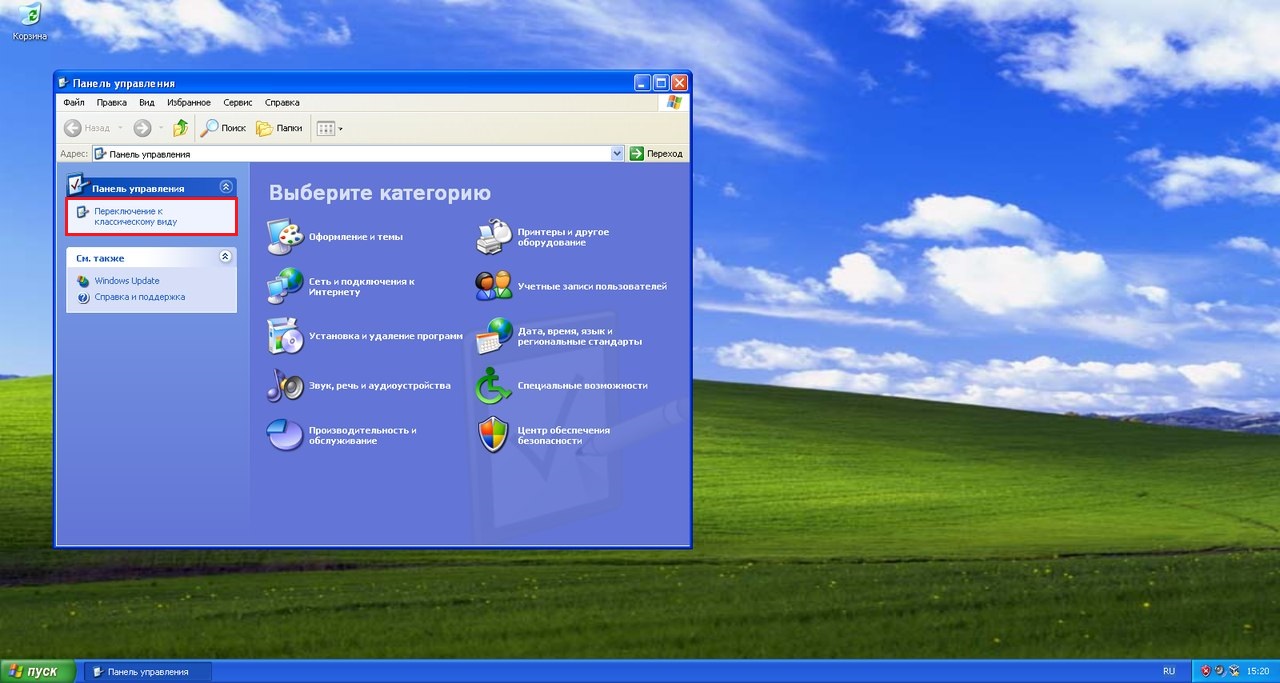This screenshot has height=683, width=1280.
Task: Open the Справка menu
Action: pyautogui.click(x=282, y=102)
